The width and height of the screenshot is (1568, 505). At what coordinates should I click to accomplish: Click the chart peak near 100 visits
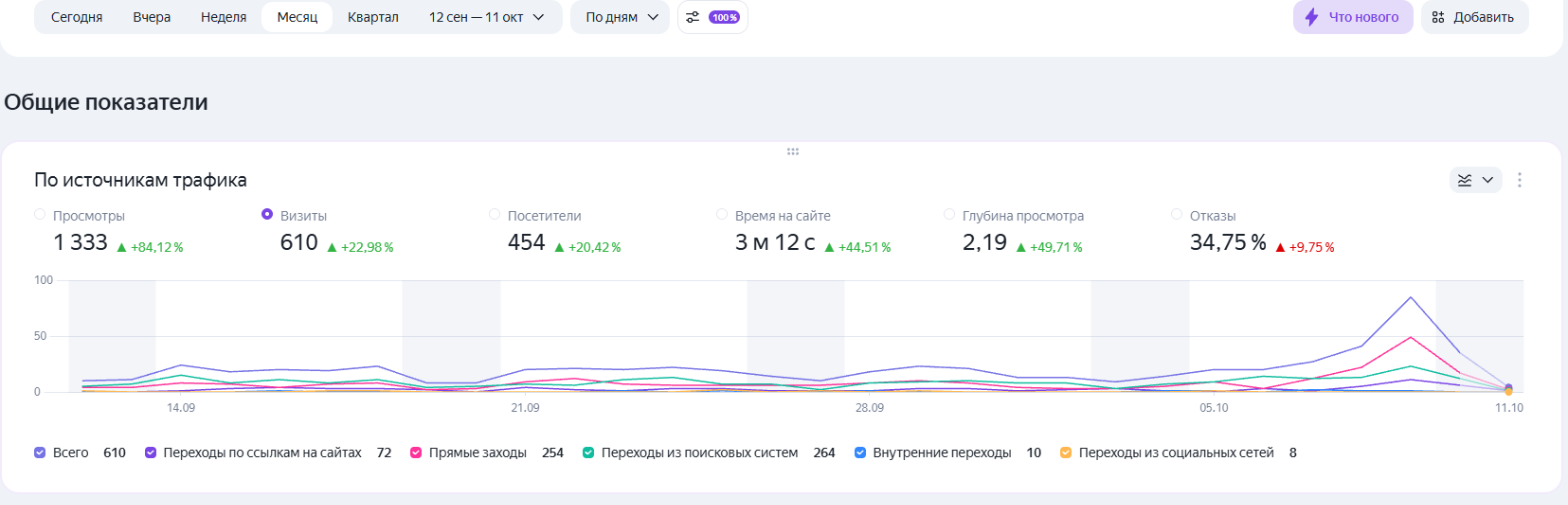pos(1411,297)
